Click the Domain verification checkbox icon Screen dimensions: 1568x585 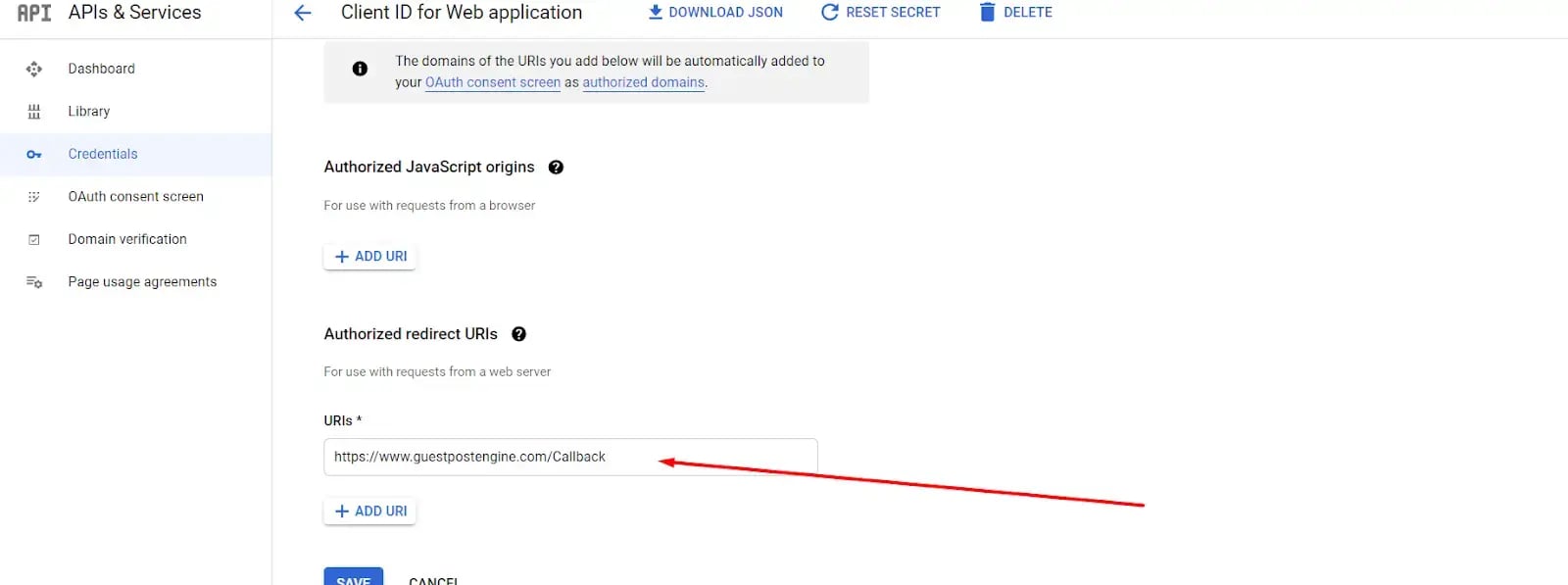tap(34, 239)
